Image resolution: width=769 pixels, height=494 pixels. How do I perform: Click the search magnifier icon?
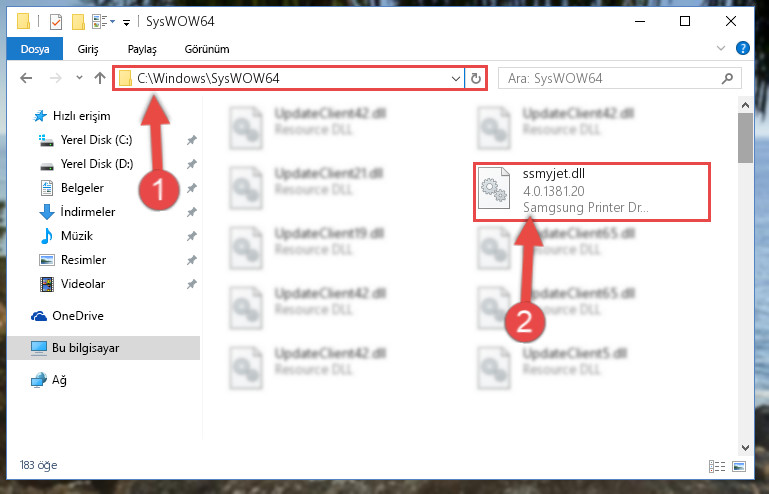[727, 78]
